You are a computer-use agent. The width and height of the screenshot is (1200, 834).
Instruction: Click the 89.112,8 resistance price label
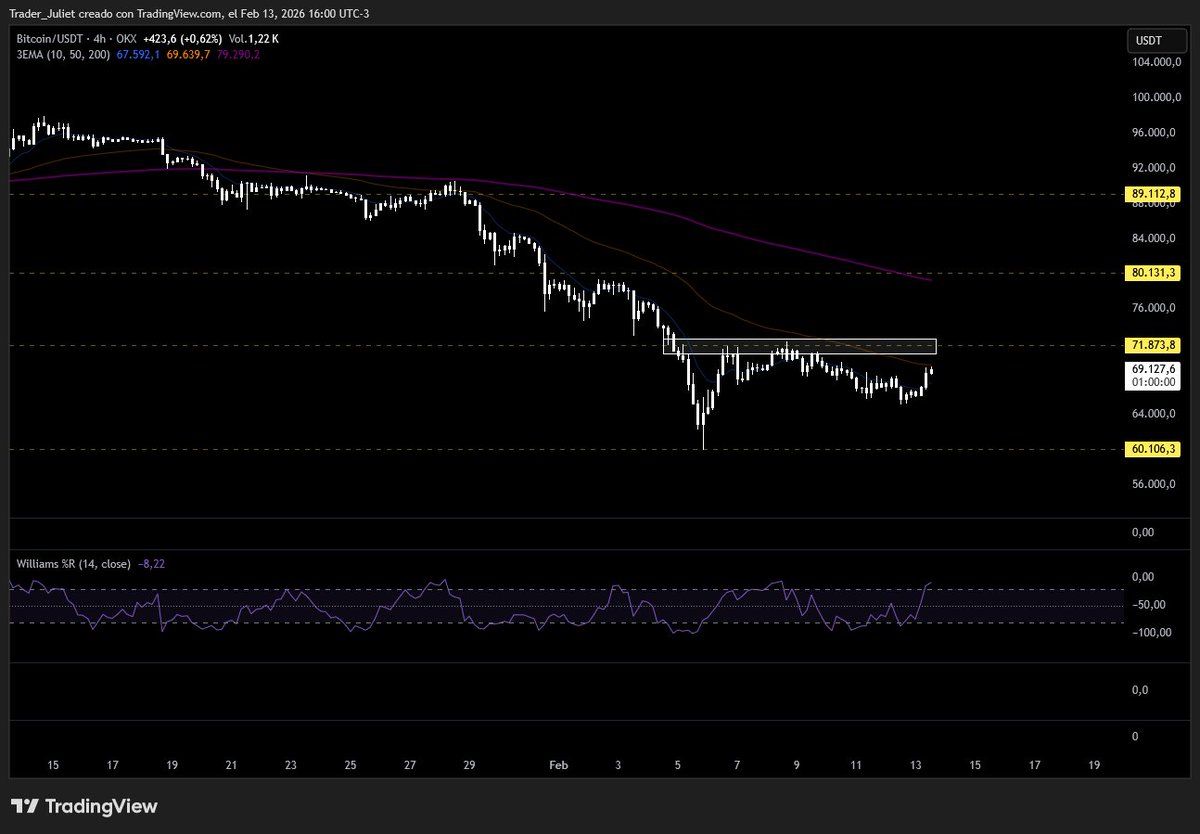1151,194
